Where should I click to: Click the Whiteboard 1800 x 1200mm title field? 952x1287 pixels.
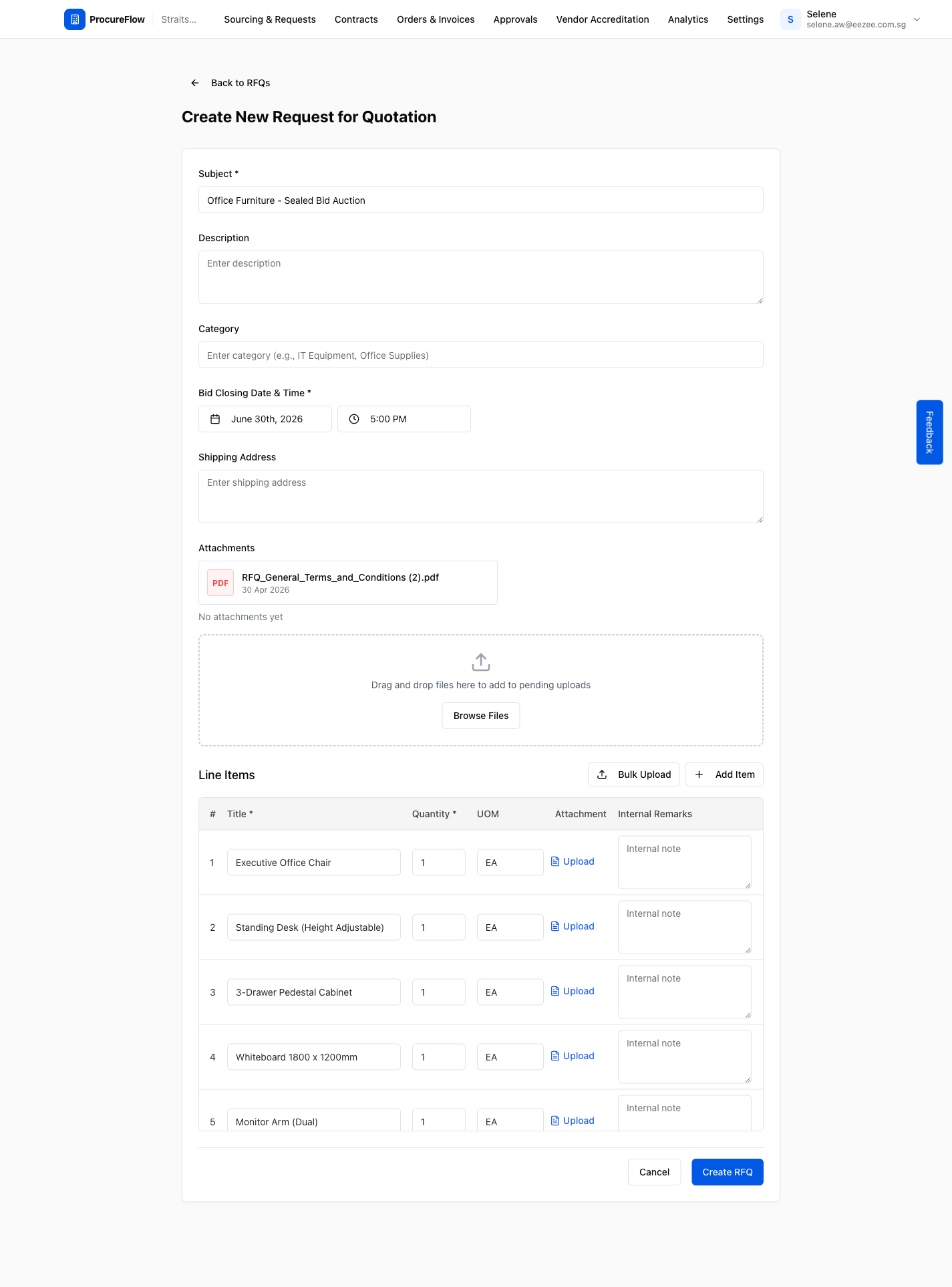314,1056
